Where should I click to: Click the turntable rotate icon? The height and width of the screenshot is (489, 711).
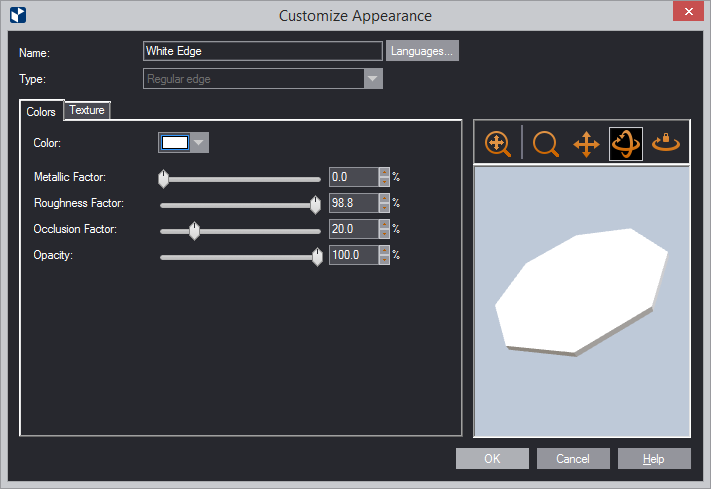coord(666,143)
